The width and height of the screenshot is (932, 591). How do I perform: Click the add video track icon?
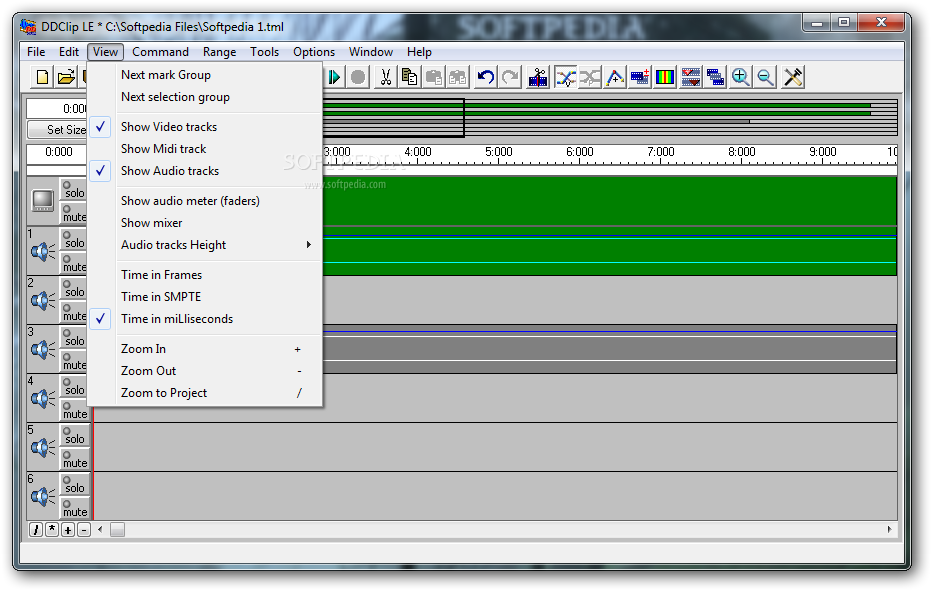[x=640, y=77]
